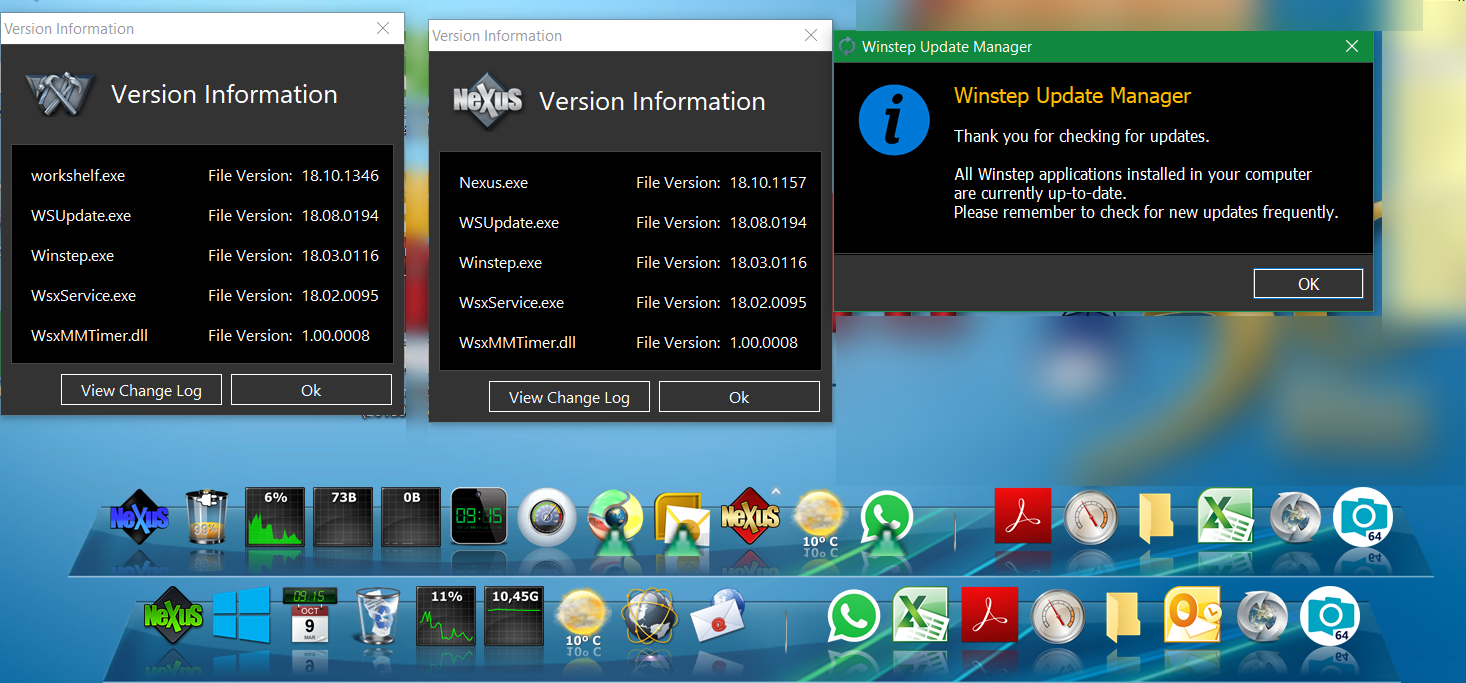Click the blue speedometer orb icon

tap(547, 516)
